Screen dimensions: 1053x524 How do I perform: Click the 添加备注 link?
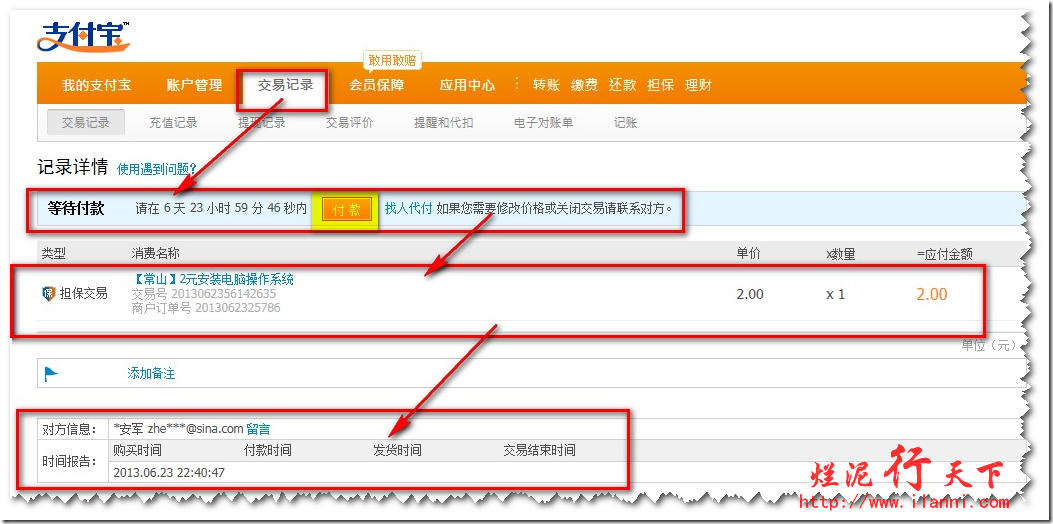click(151, 374)
